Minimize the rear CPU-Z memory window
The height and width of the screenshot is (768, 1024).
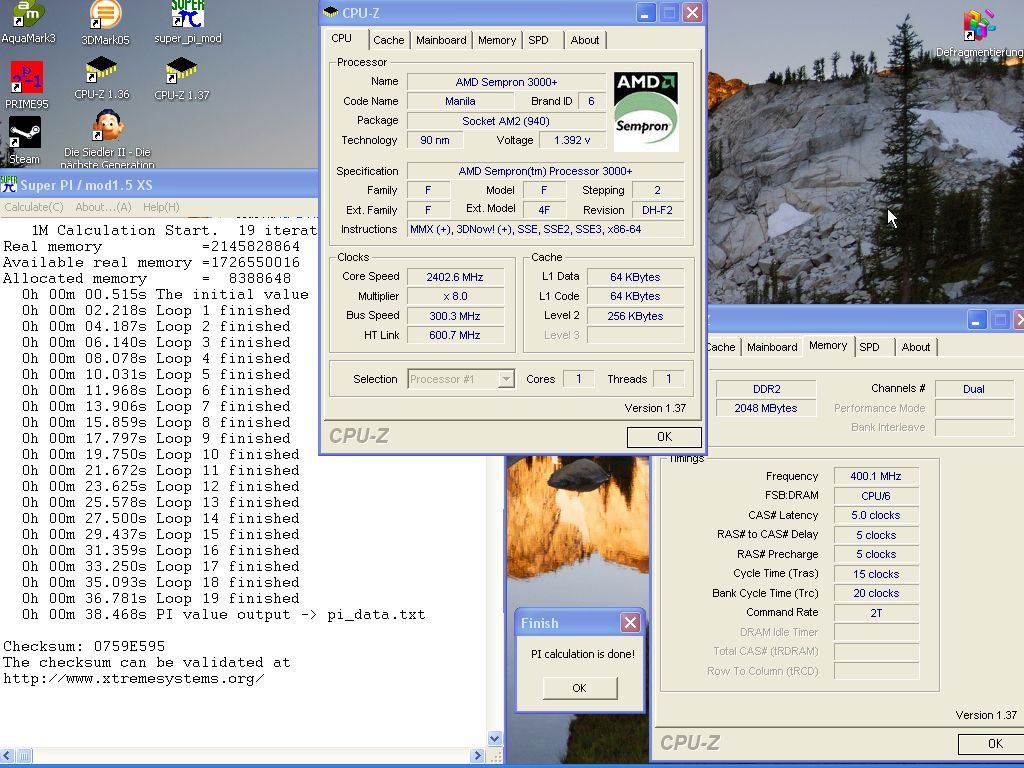click(x=976, y=319)
